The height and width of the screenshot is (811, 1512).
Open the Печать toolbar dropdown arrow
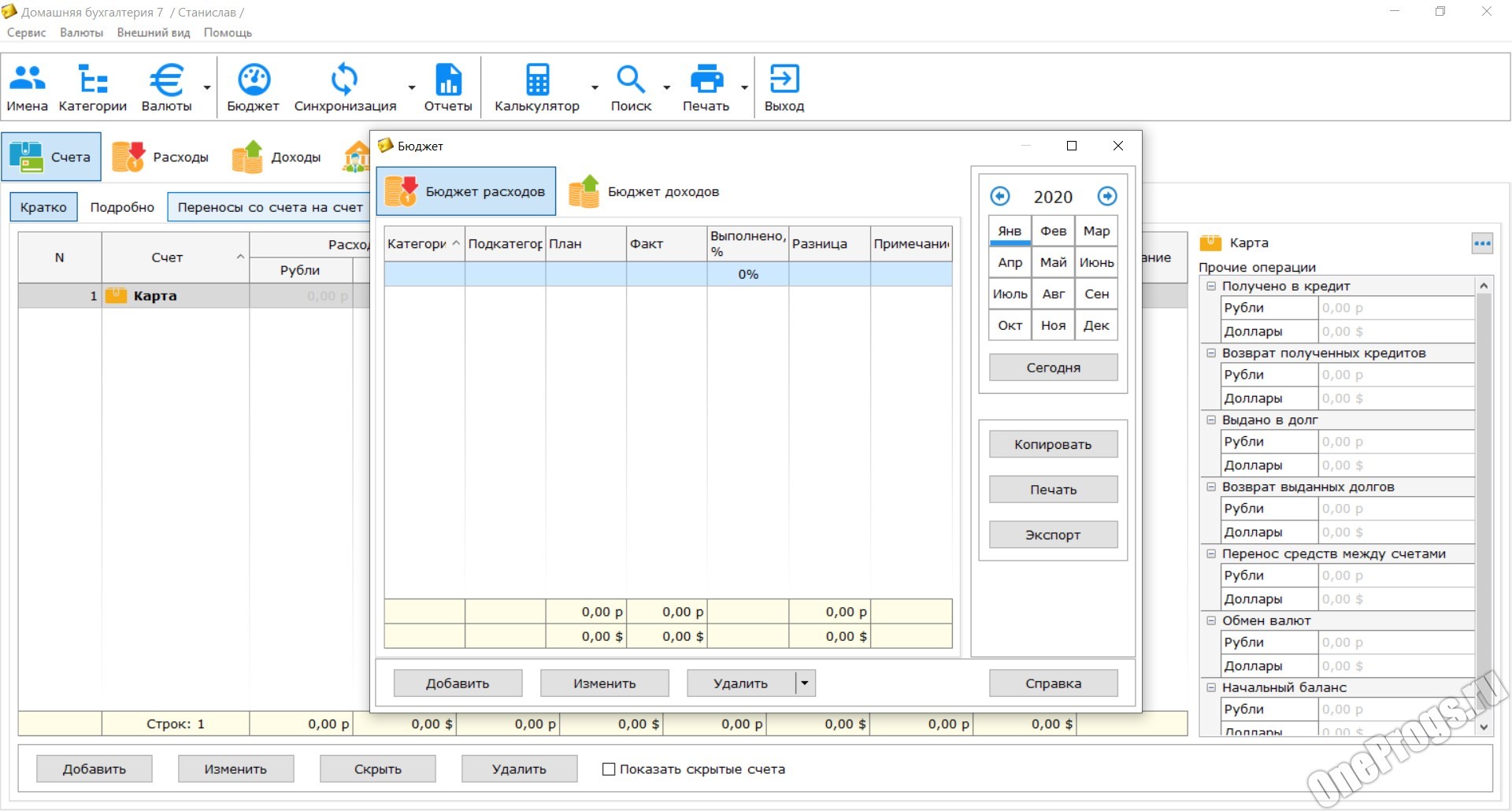(744, 87)
